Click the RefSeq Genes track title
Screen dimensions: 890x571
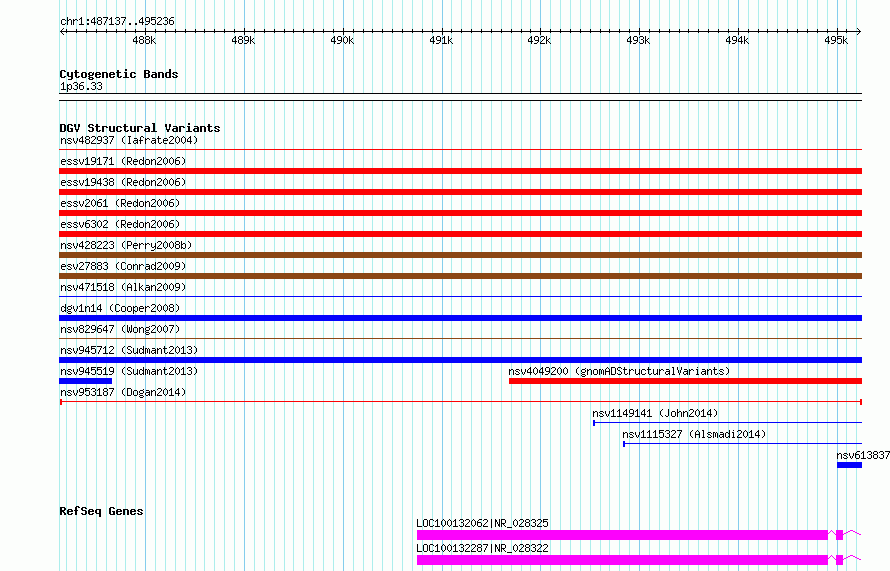pyautogui.click(x=101, y=511)
